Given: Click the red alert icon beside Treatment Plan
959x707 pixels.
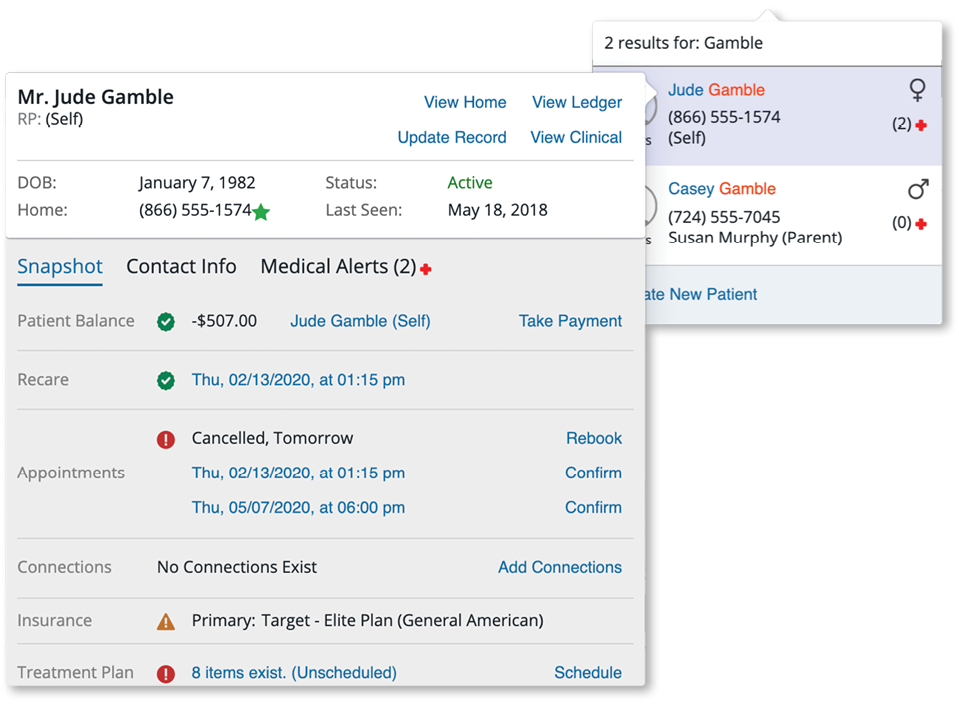Looking at the screenshot, I should pyautogui.click(x=166, y=674).
